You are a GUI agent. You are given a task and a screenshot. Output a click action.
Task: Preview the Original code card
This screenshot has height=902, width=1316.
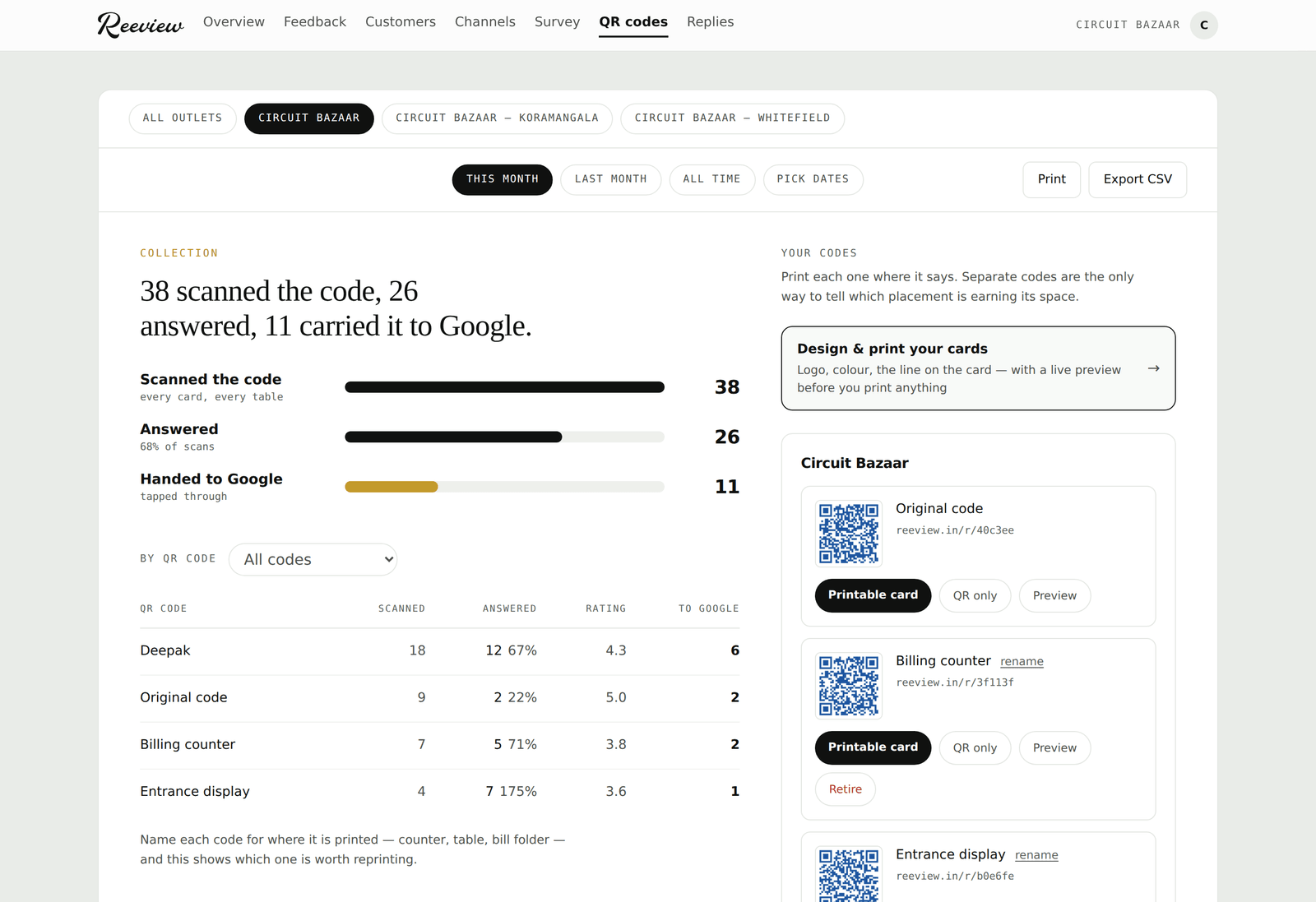1054,595
